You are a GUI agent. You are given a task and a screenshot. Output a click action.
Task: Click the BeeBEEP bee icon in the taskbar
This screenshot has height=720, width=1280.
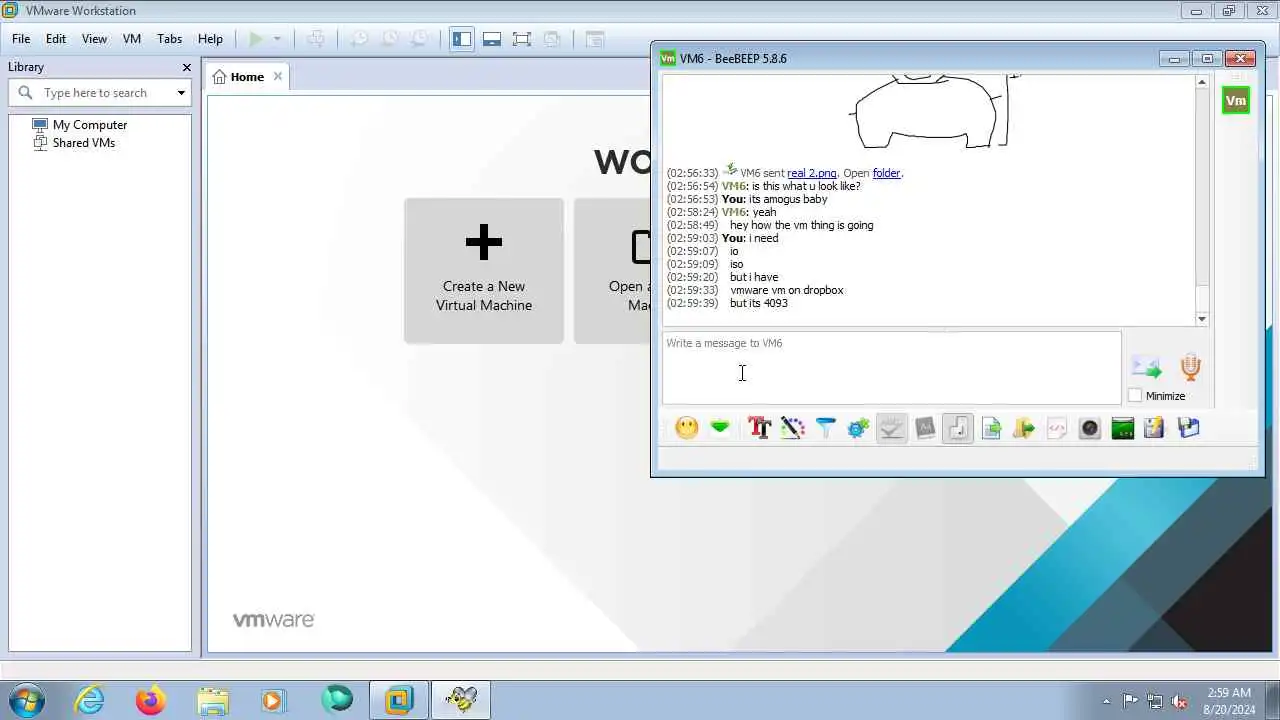tap(460, 700)
